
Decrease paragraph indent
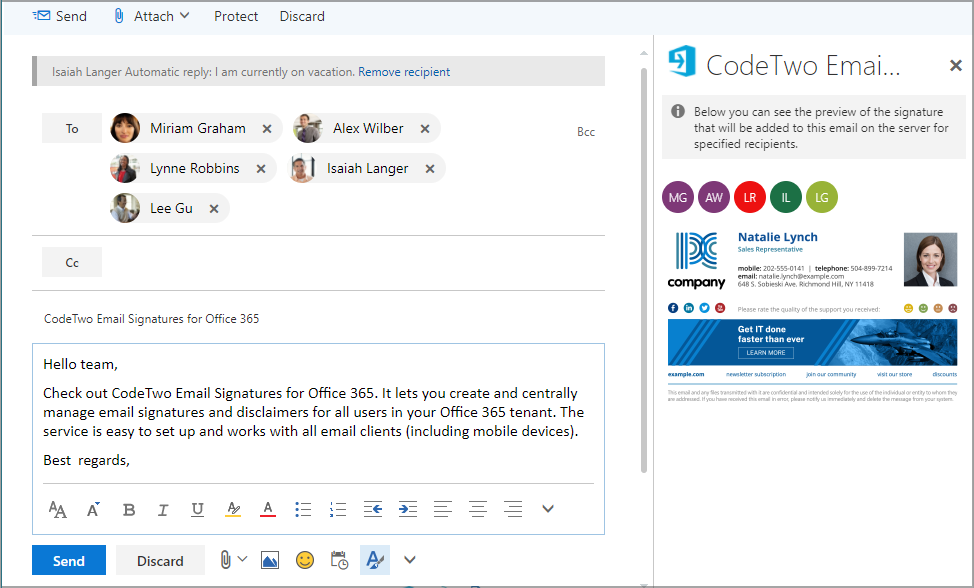373,510
